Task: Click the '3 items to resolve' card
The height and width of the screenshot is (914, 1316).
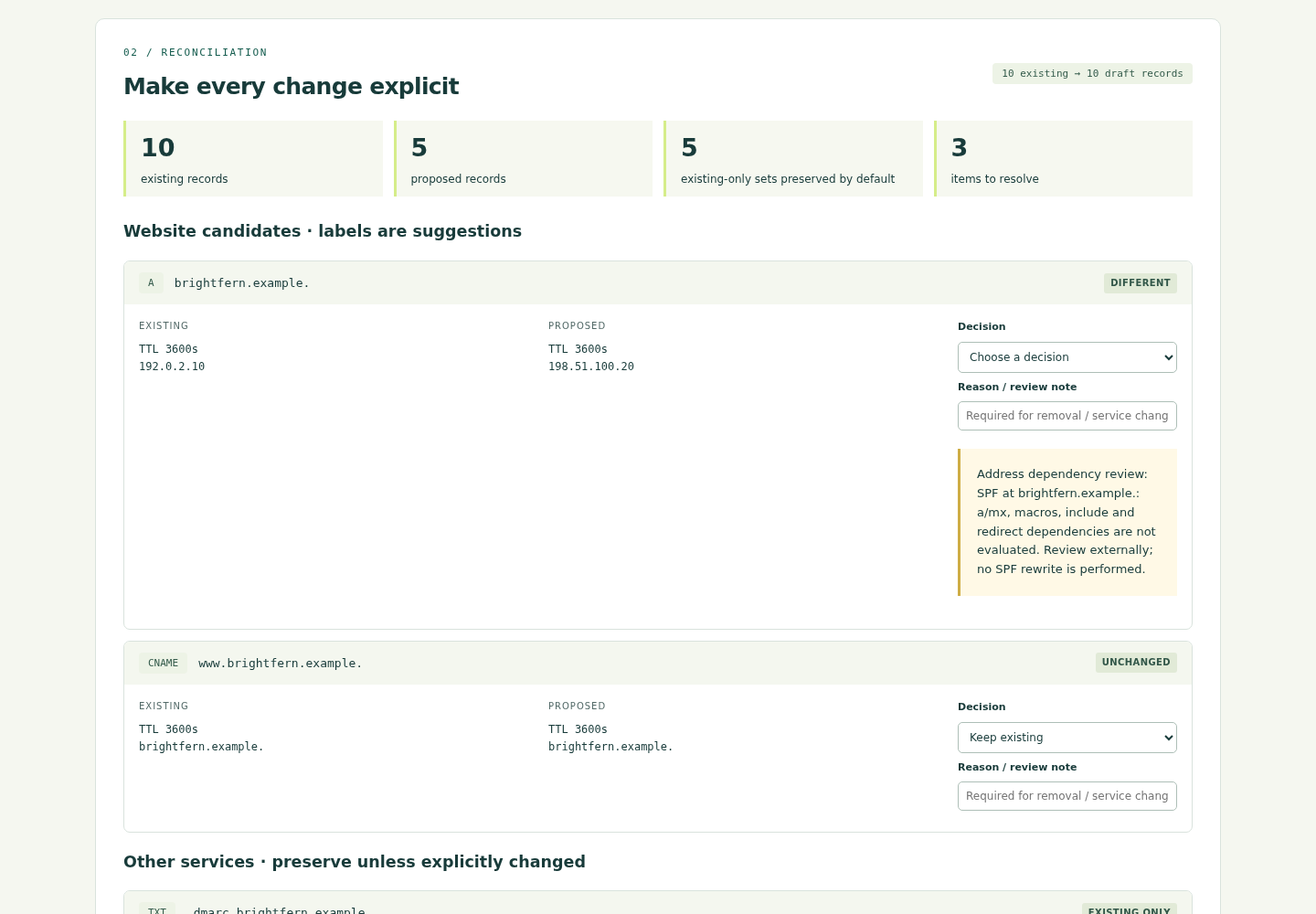Action: (x=1063, y=158)
